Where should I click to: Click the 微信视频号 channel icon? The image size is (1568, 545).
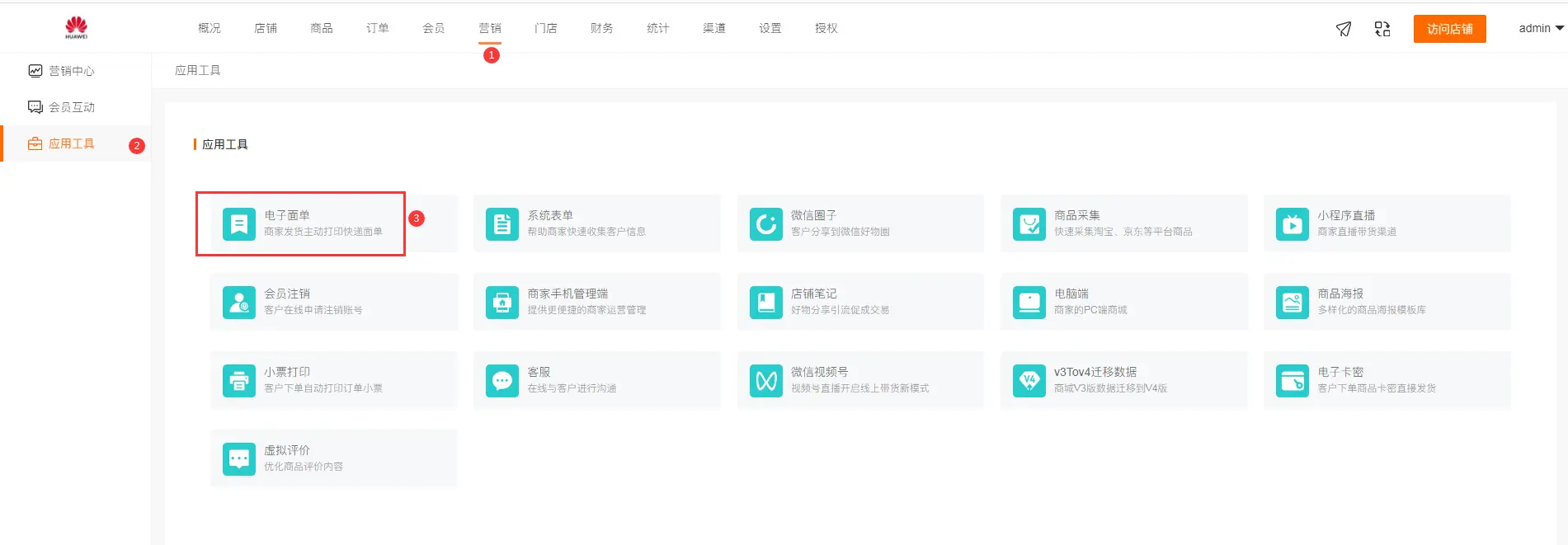tap(765, 380)
